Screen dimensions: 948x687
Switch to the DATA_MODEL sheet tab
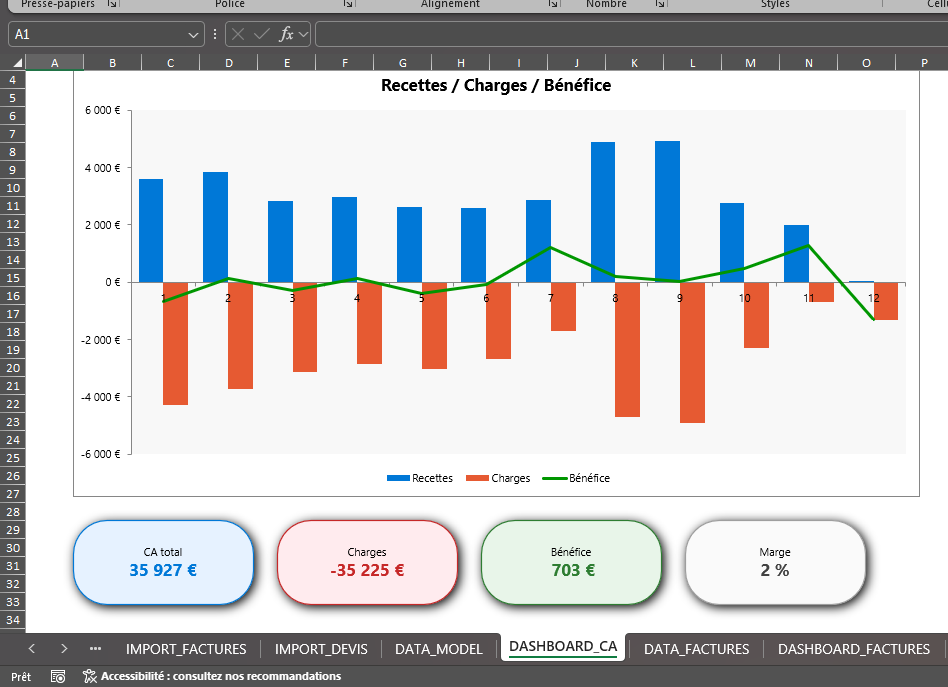coord(438,648)
